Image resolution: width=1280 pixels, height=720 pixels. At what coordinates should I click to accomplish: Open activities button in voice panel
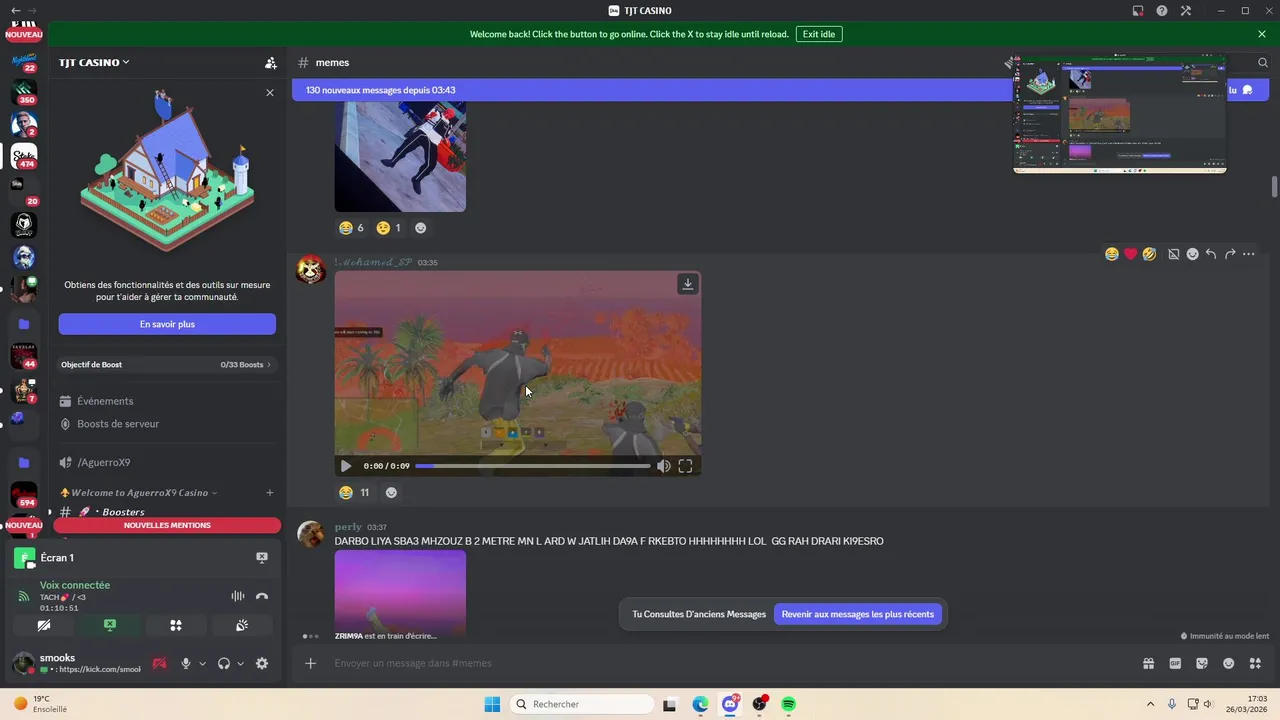pyautogui.click(x=176, y=625)
